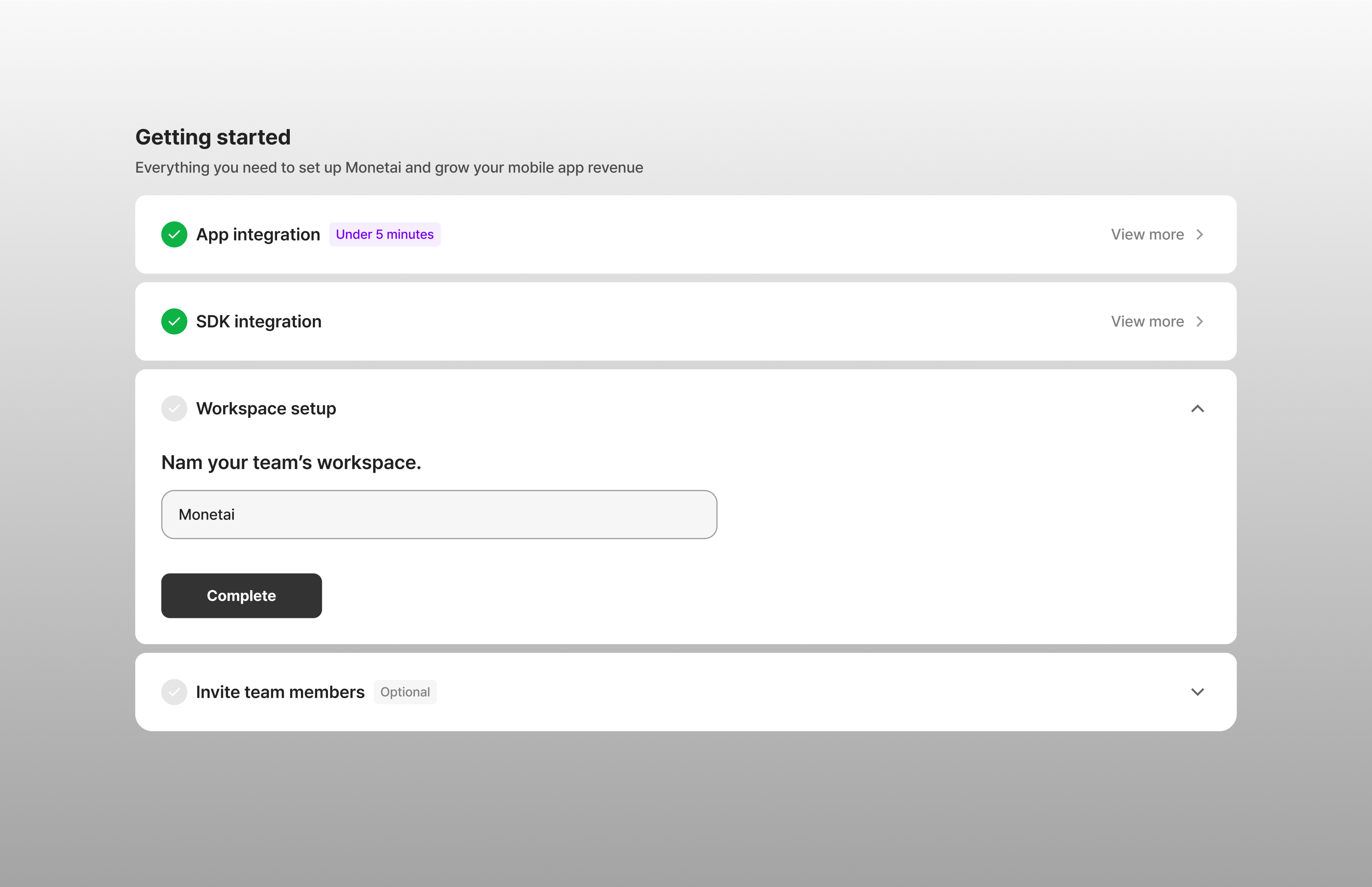This screenshot has width=1372, height=887.
Task: Click the Nam your team's workspace label
Action: (x=291, y=462)
